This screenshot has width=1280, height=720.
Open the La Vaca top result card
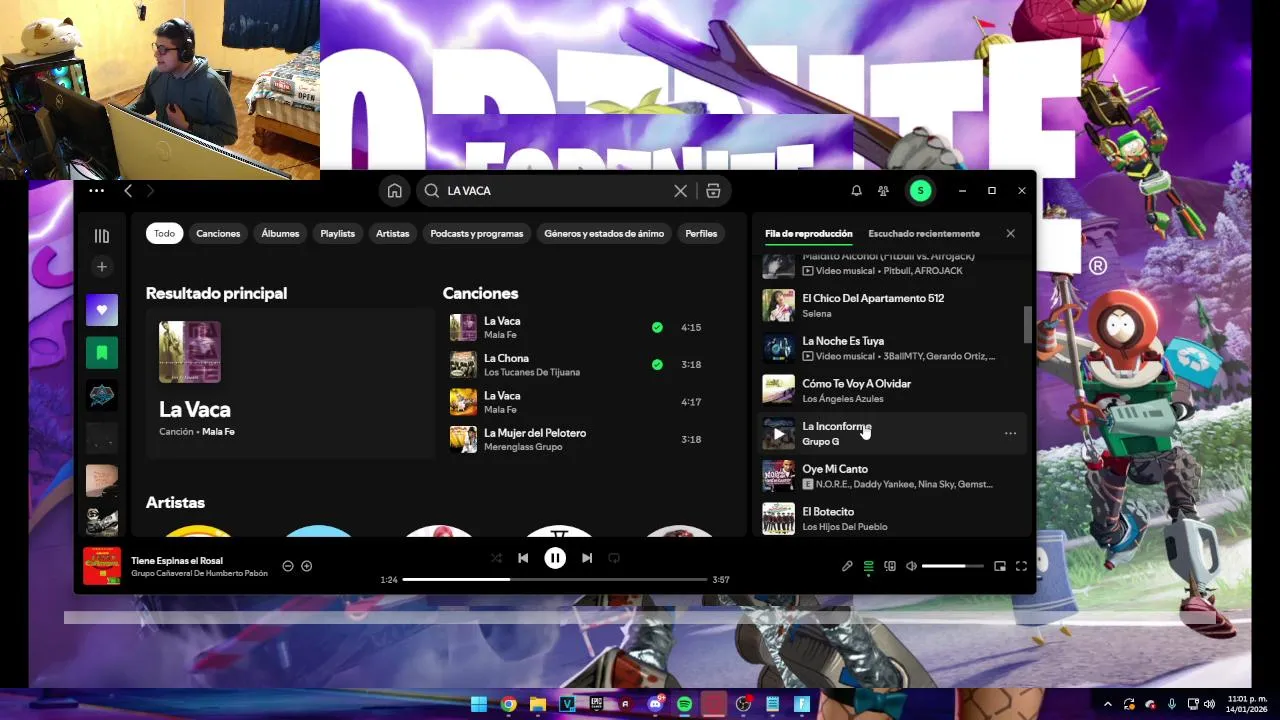(x=290, y=383)
